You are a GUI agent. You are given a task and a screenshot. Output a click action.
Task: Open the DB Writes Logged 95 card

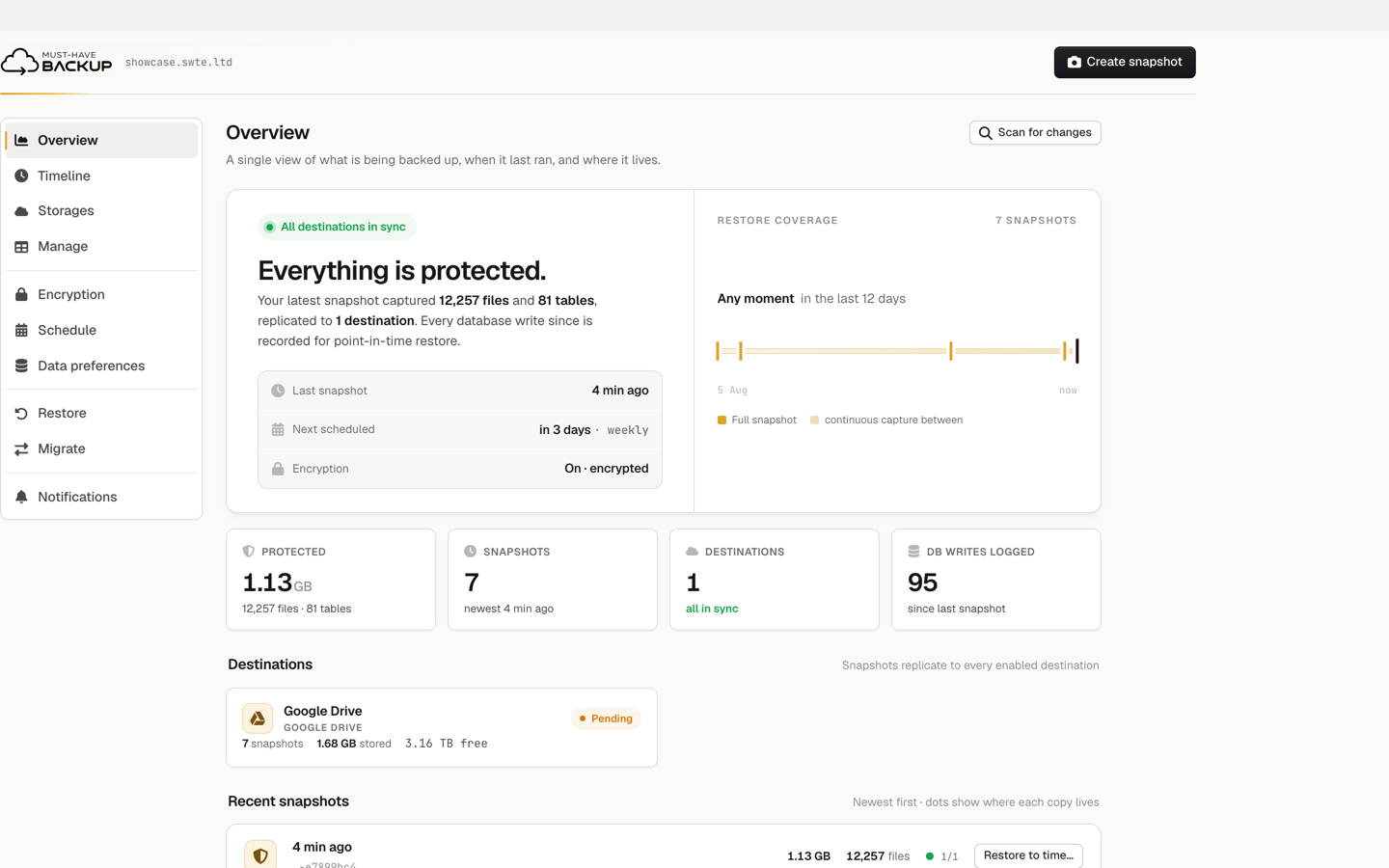click(x=996, y=580)
